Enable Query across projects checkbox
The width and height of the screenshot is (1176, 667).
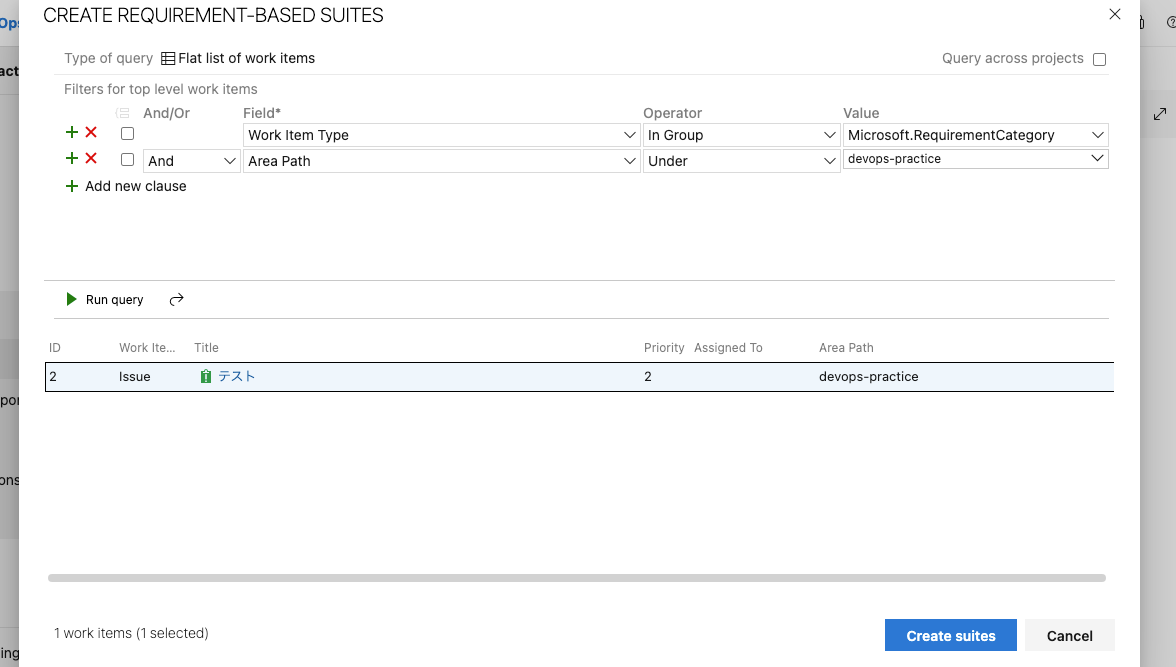click(1099, 59)
